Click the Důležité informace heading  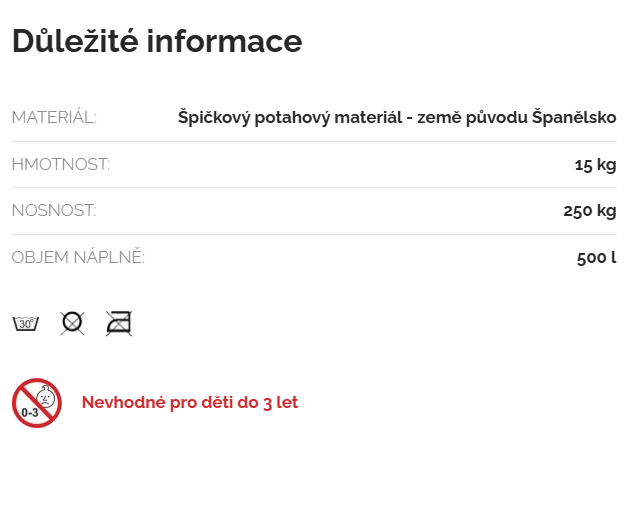(157, 41)
